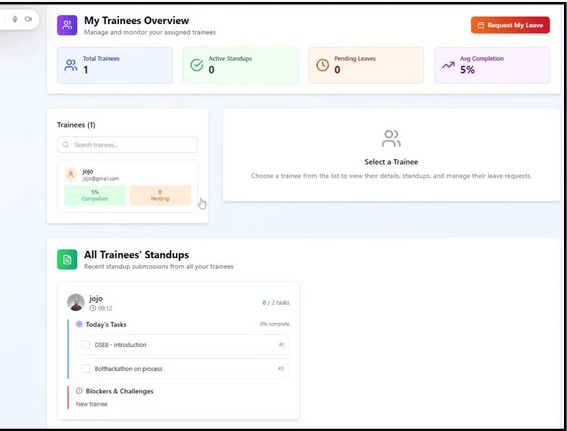Select trainee jojo in the Trainees list
The image size is (567, 431).
[x=127, y=187]
